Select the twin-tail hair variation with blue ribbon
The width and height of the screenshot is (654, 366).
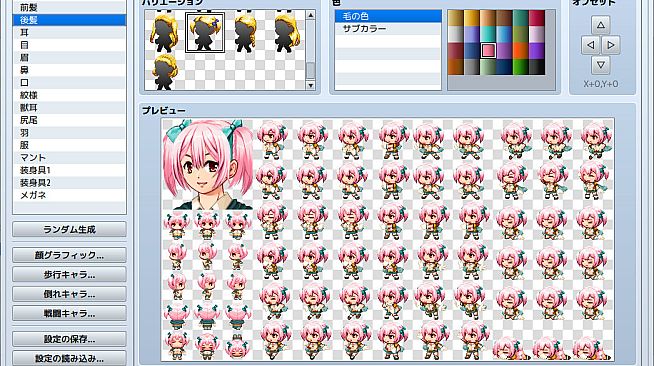coord(205,33)
